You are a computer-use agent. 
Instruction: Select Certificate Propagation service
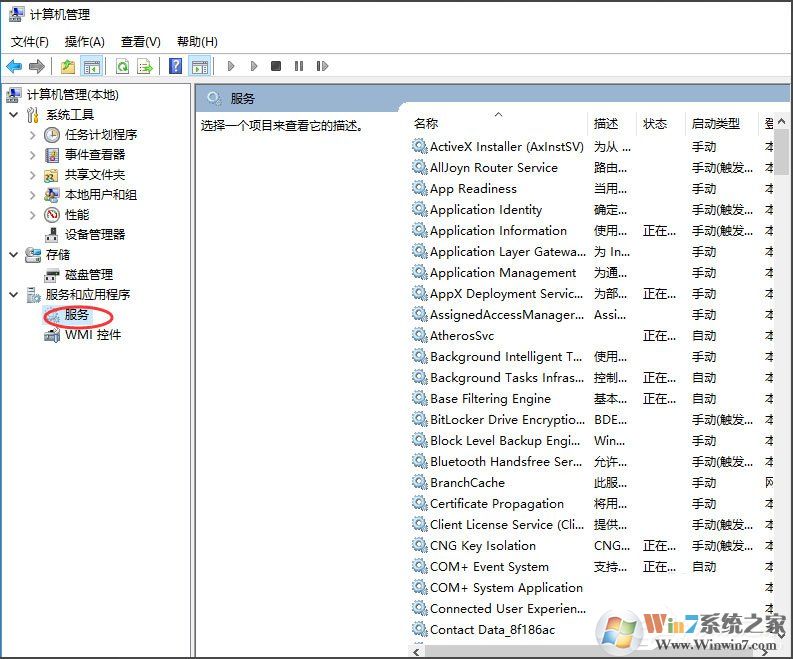point(497,504)
